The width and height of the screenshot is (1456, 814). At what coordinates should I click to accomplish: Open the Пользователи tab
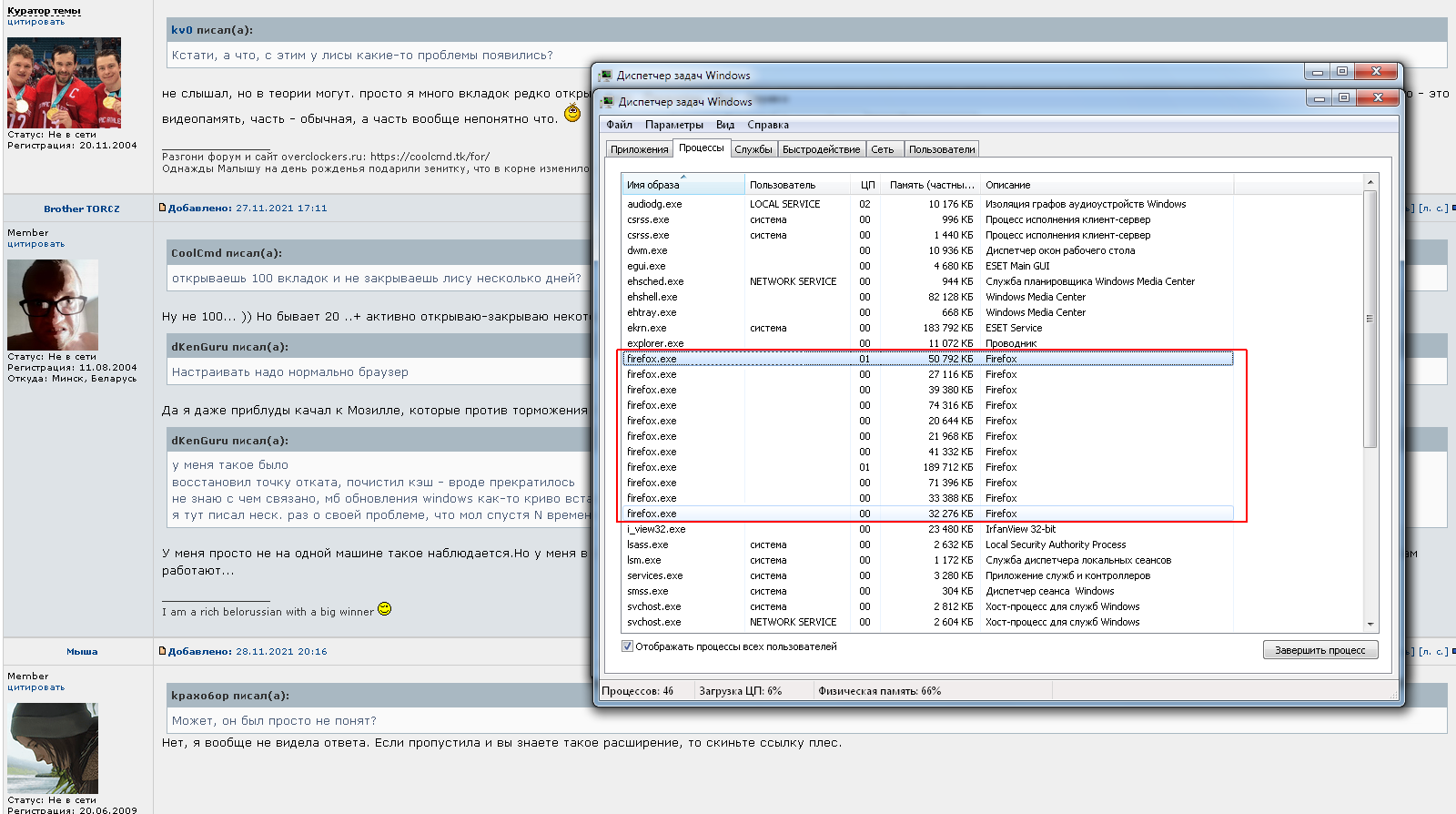(x=942, y=149)
